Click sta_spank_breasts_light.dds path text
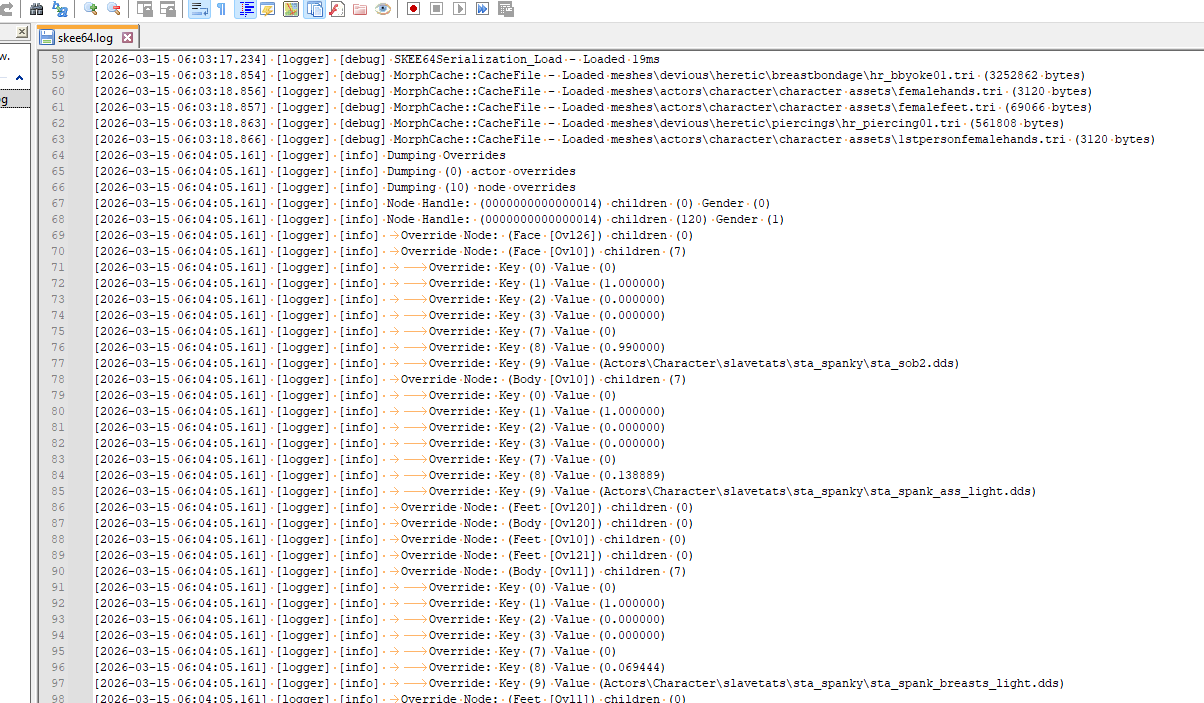The height and width of the screenshot is (703, 1204). click(x=831, y=683)
